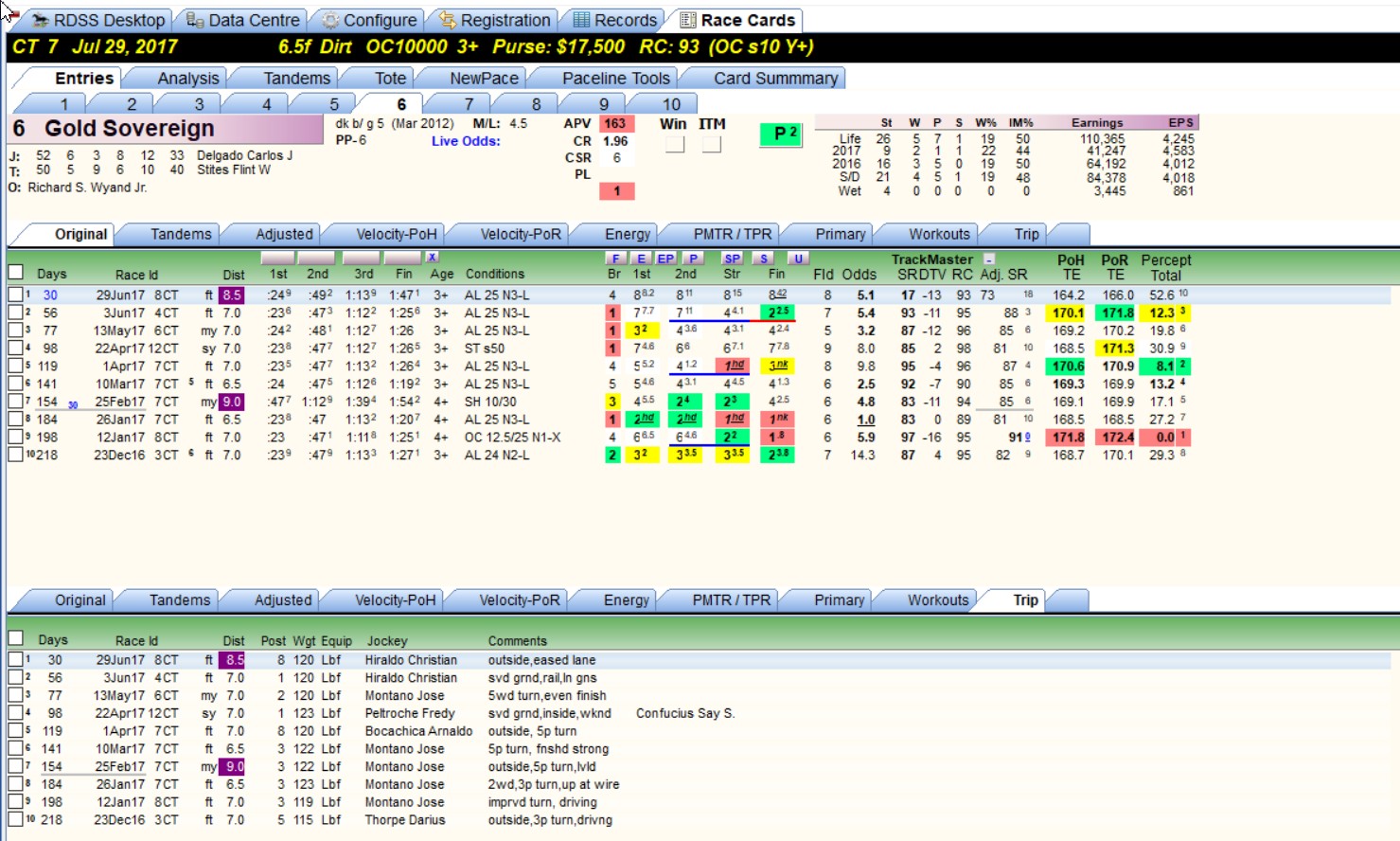This screenshot has width=1400, height=841.
Task: Open Energy tab in lower panel
Action: pos(627,600)
